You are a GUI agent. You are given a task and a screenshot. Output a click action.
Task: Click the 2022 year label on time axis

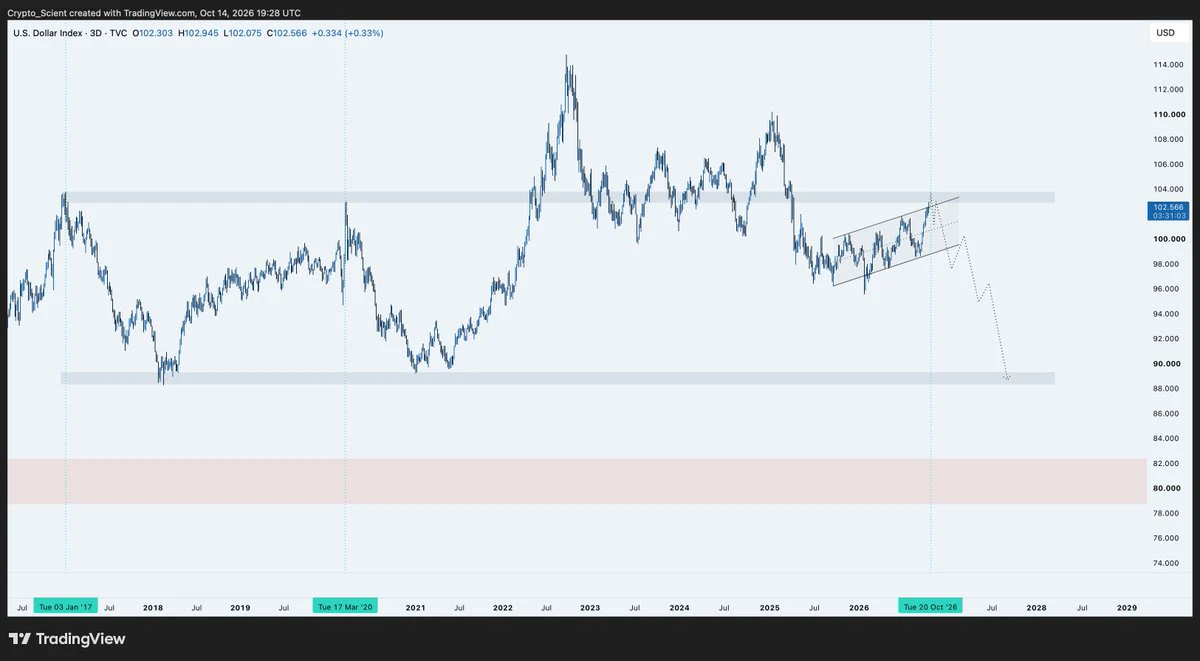(502, 607)
